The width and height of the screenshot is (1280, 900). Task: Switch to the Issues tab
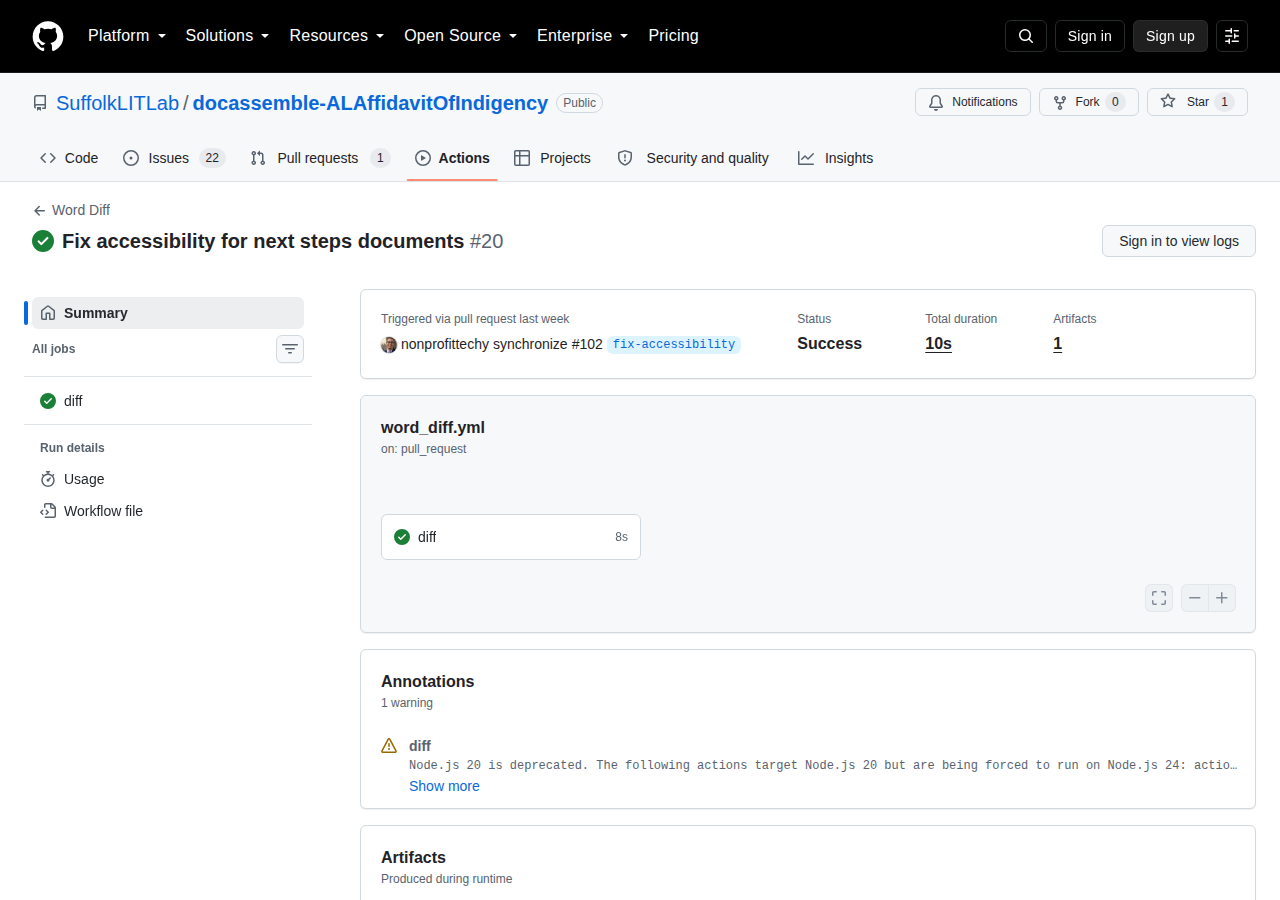174,158
